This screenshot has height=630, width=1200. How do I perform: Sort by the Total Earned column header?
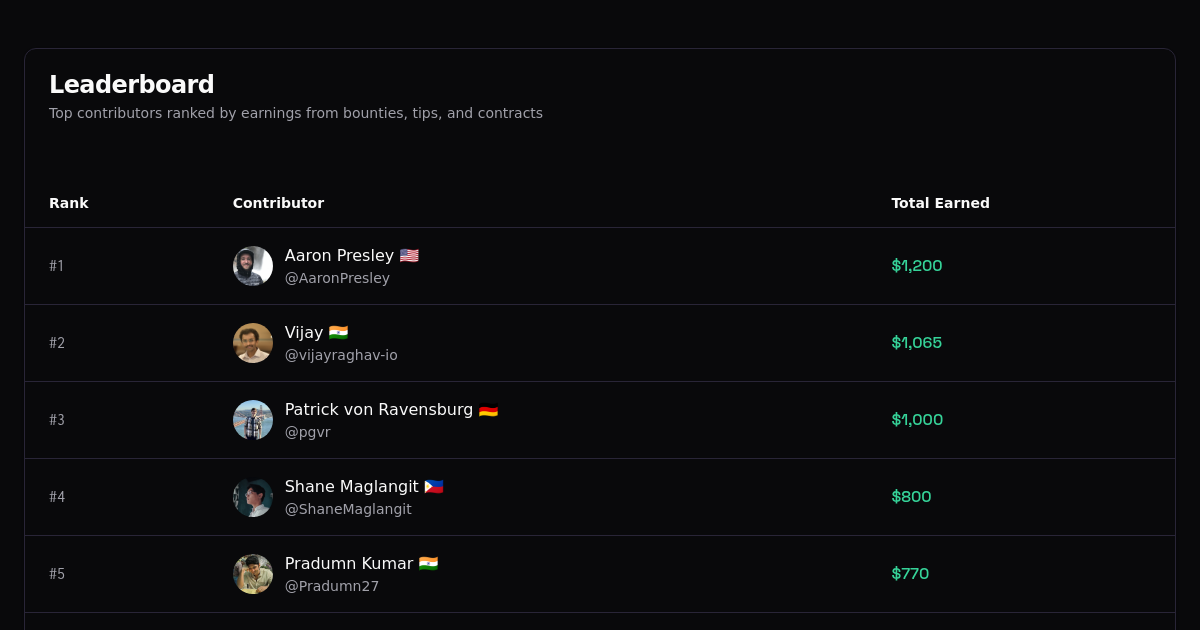tap(940, 203)
